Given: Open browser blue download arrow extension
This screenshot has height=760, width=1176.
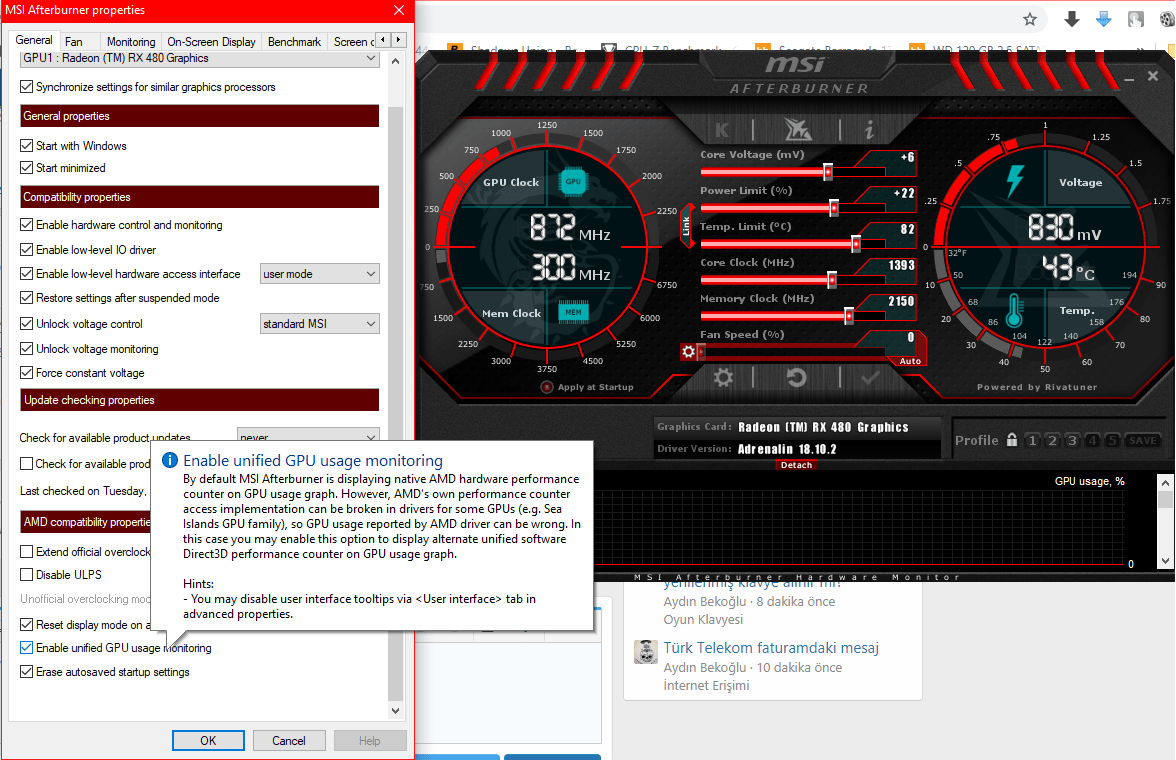Looking at the screenshot, I should [x=1103, y=20].
